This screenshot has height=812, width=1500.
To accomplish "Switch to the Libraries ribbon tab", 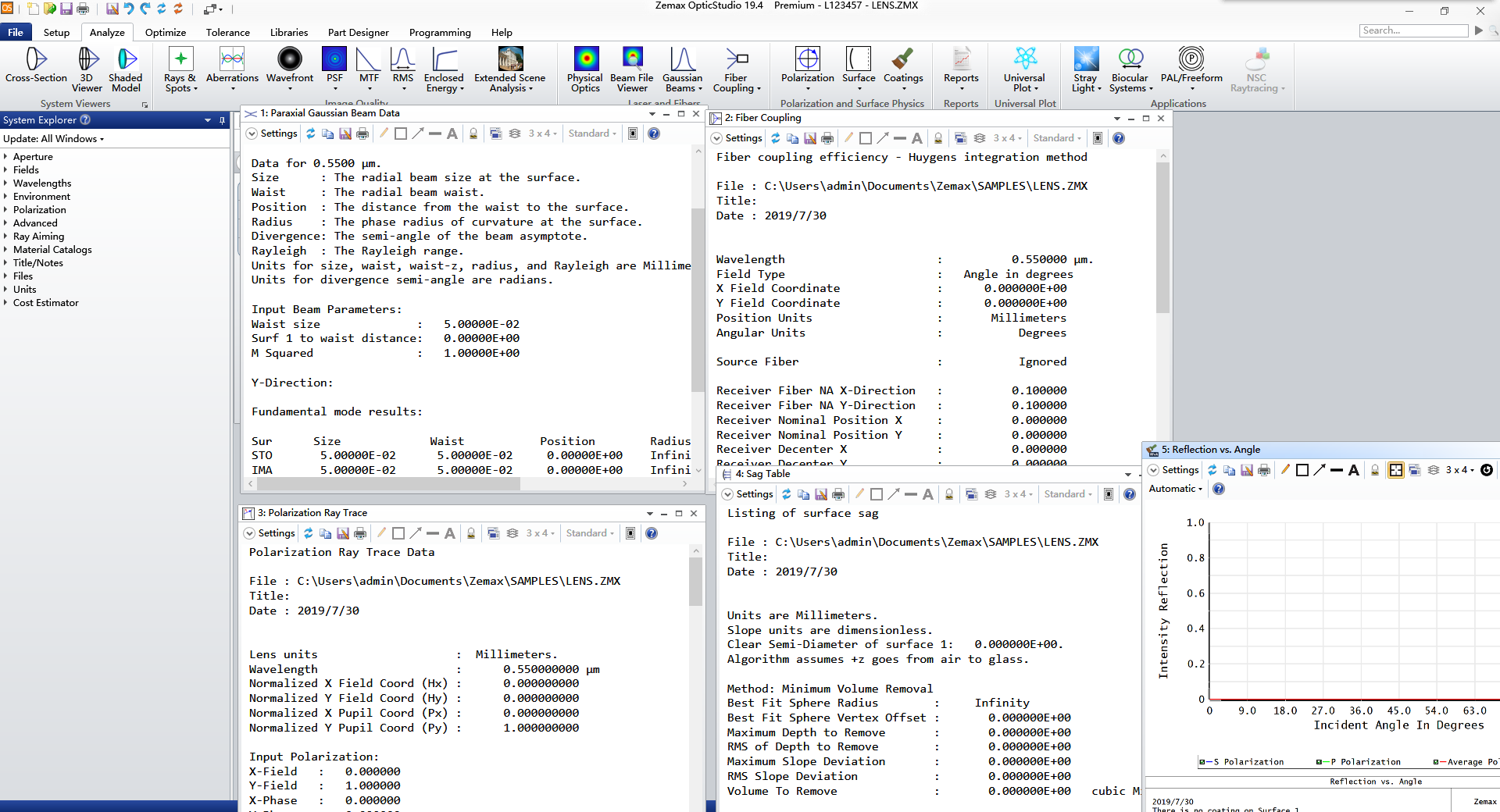I will (289, 32).
